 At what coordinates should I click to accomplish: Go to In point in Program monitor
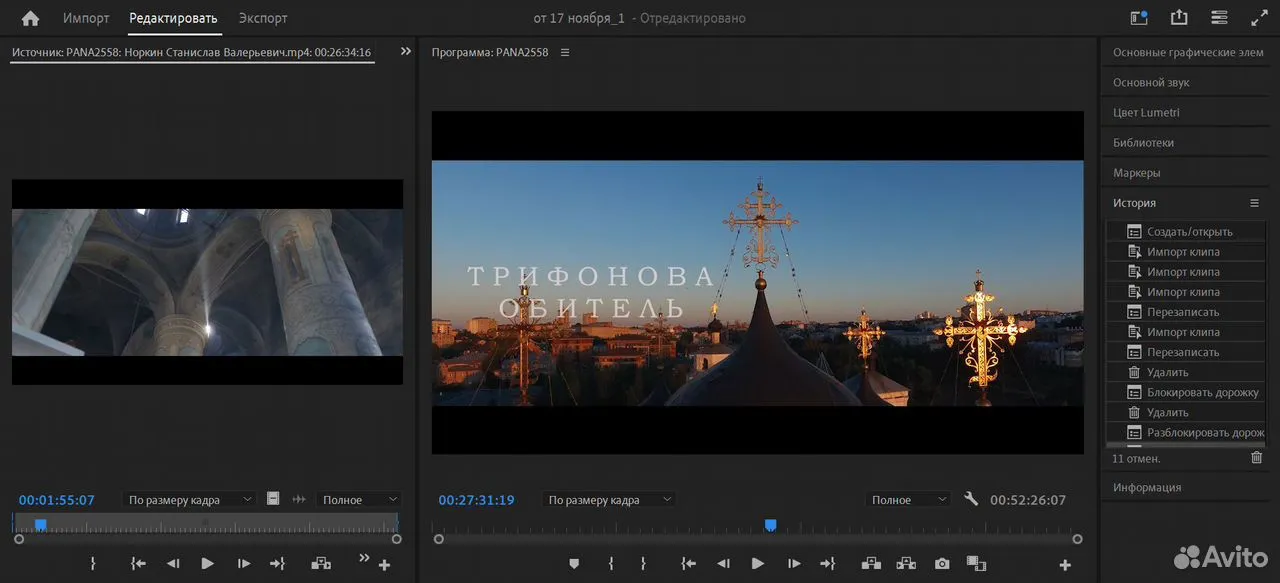tap(688, 564)
